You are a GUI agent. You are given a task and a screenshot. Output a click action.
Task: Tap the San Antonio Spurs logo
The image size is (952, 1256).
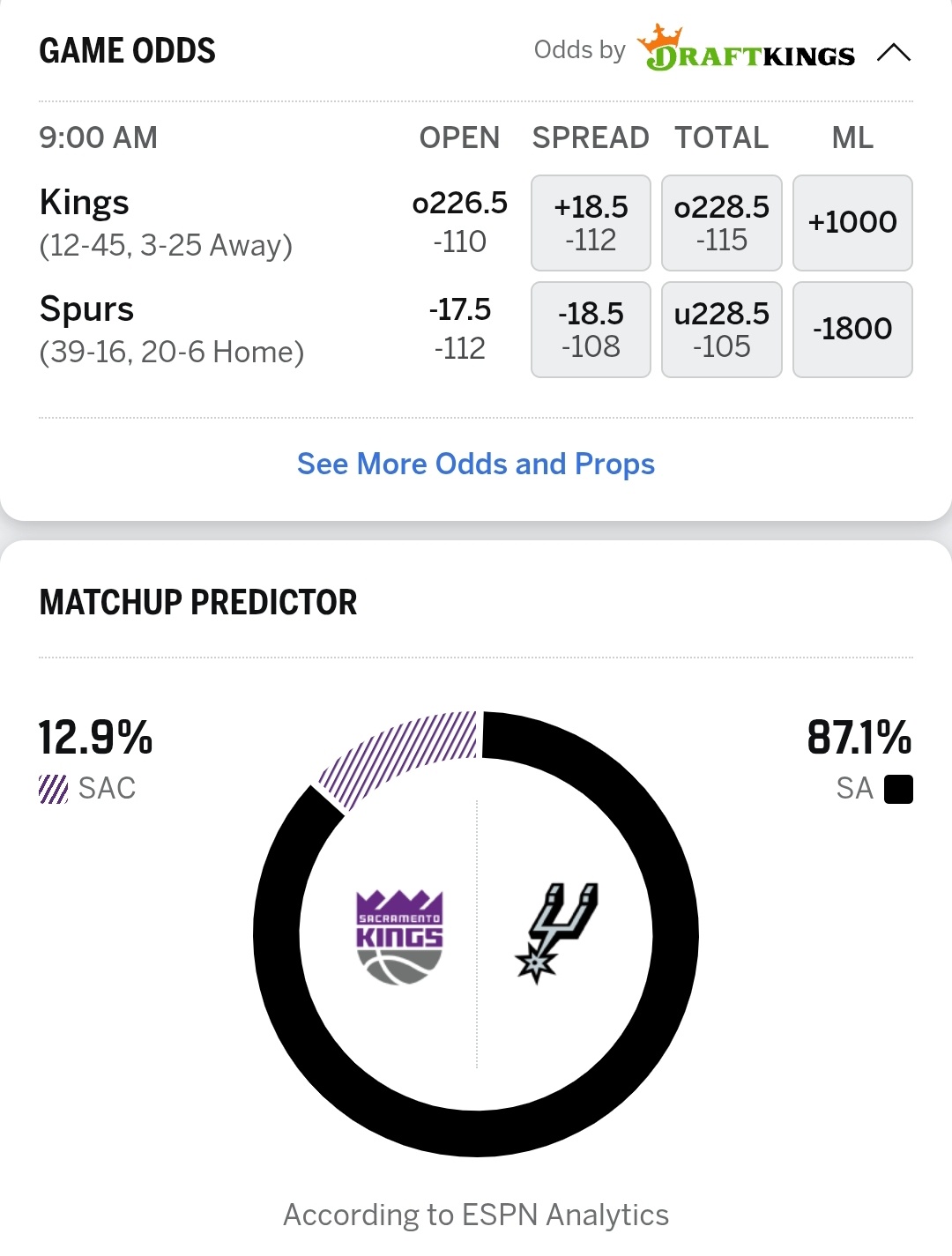(x=556, y=933)
